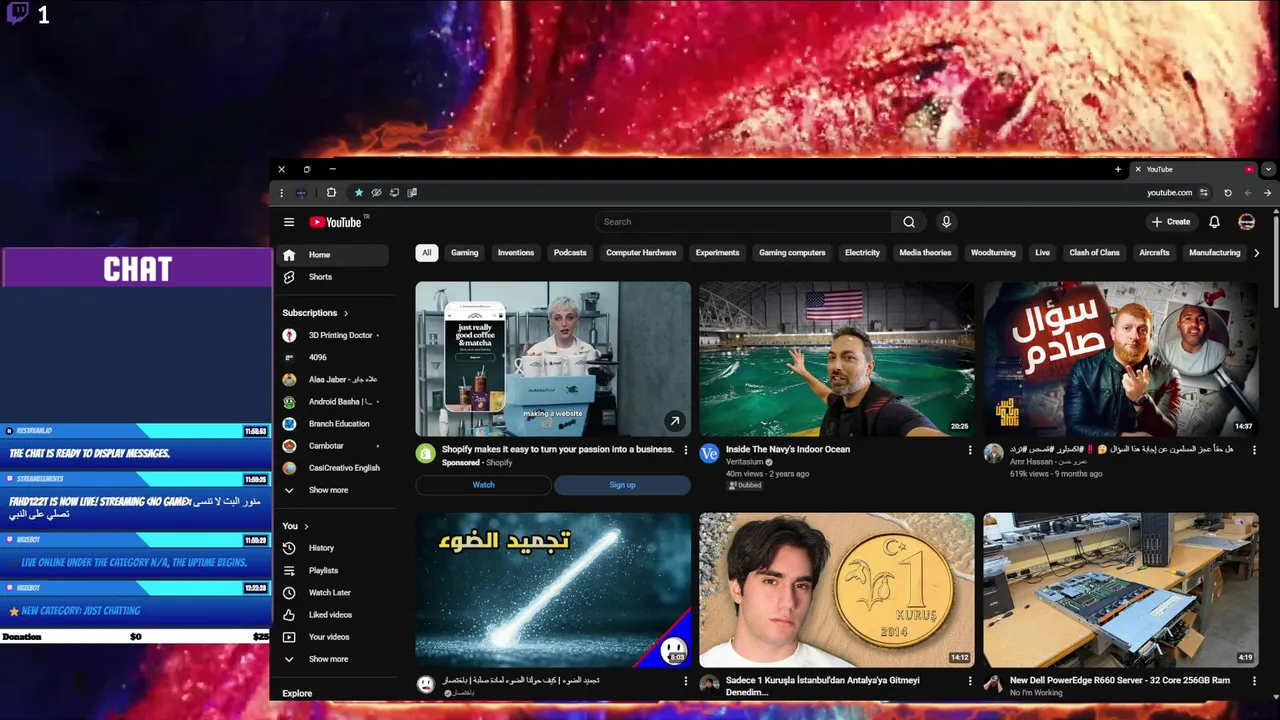Open Watch Later list
Image resolution: width=1280 pixels, height=720 pixels.
pyautogui.click(x=332, y=593)
